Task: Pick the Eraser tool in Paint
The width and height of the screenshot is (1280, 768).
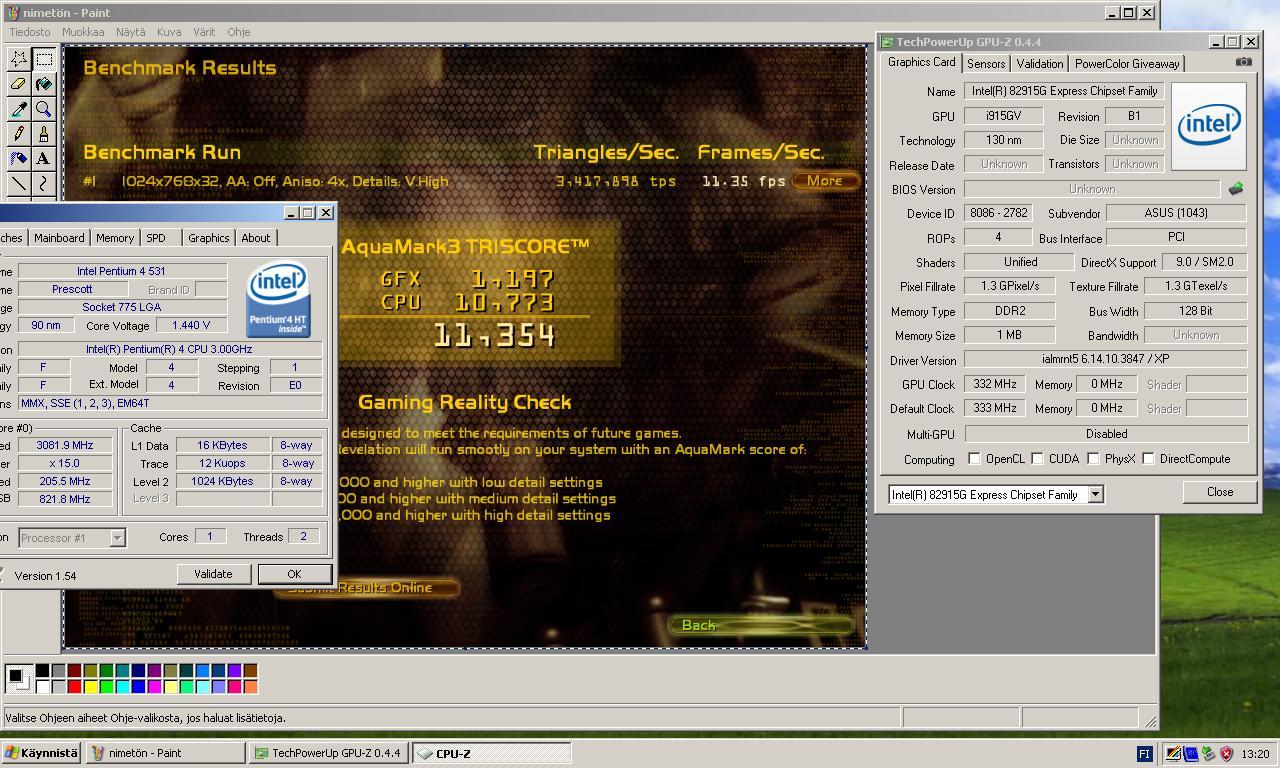Action: (18, 84)
